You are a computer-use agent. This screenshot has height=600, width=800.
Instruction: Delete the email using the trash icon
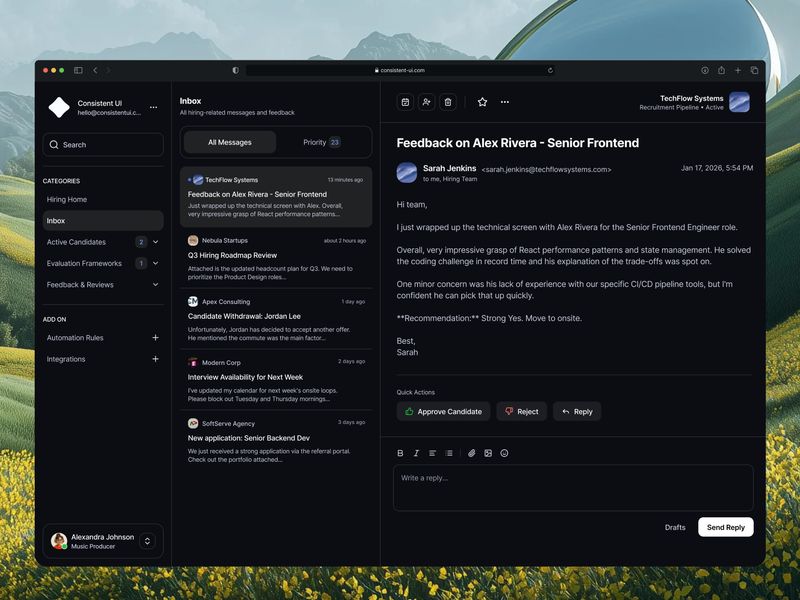coord(449,103)
